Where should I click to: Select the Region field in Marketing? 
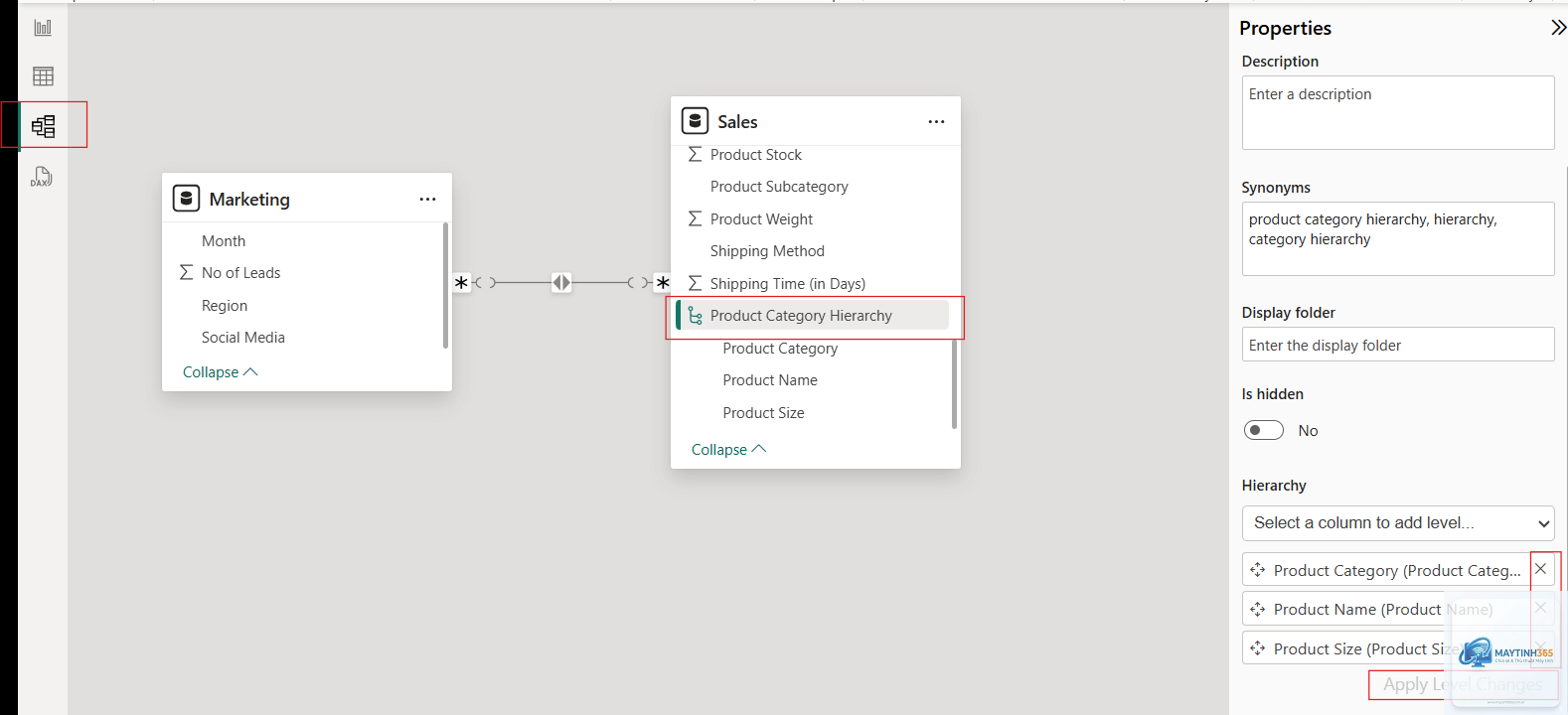pyautogui.click(x=225, y=305)
